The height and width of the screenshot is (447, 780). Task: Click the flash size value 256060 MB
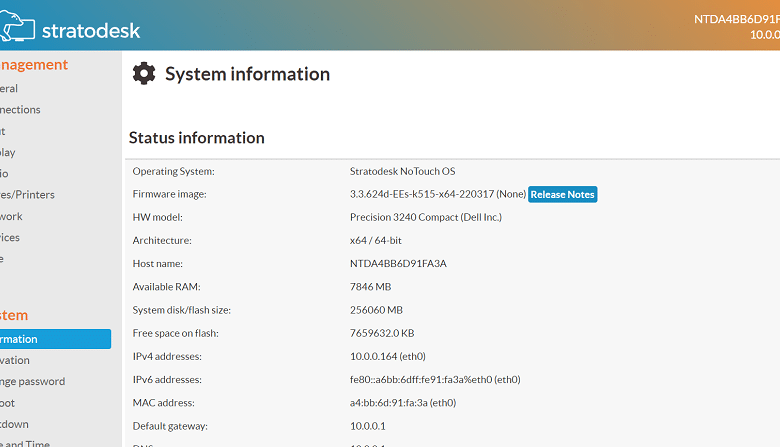click(376, 310)
